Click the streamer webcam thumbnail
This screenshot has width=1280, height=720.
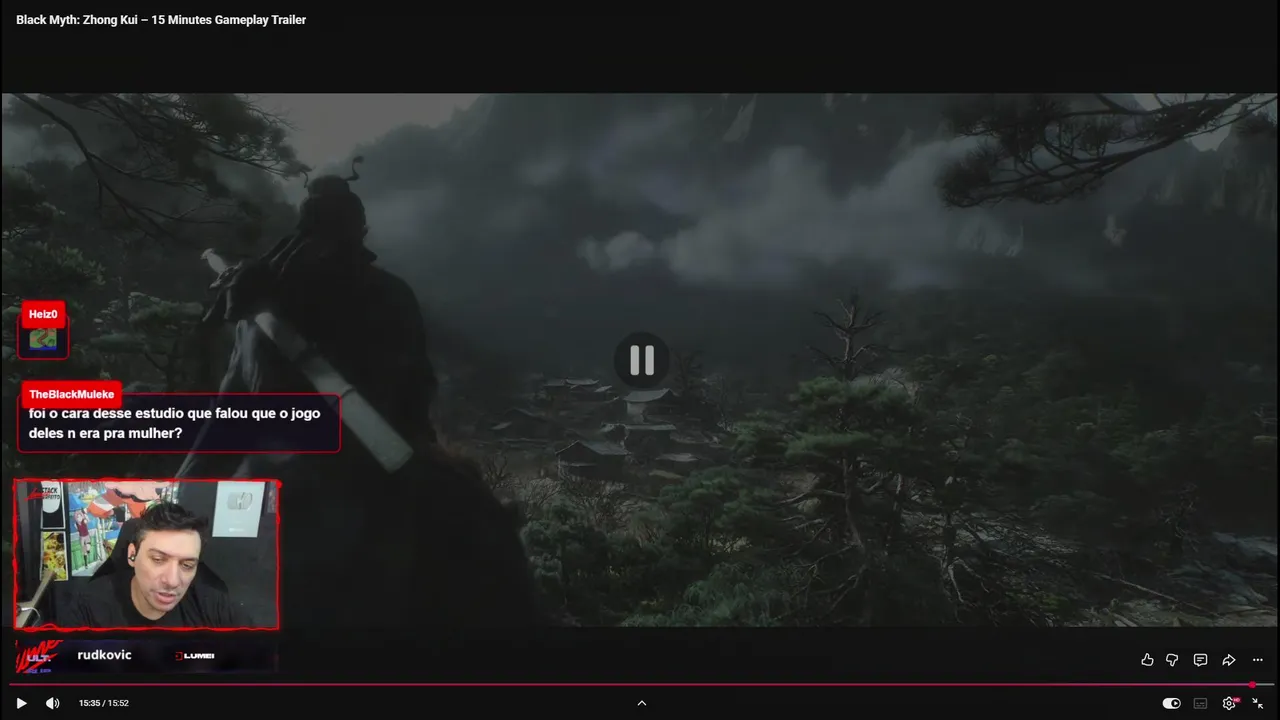146,555
